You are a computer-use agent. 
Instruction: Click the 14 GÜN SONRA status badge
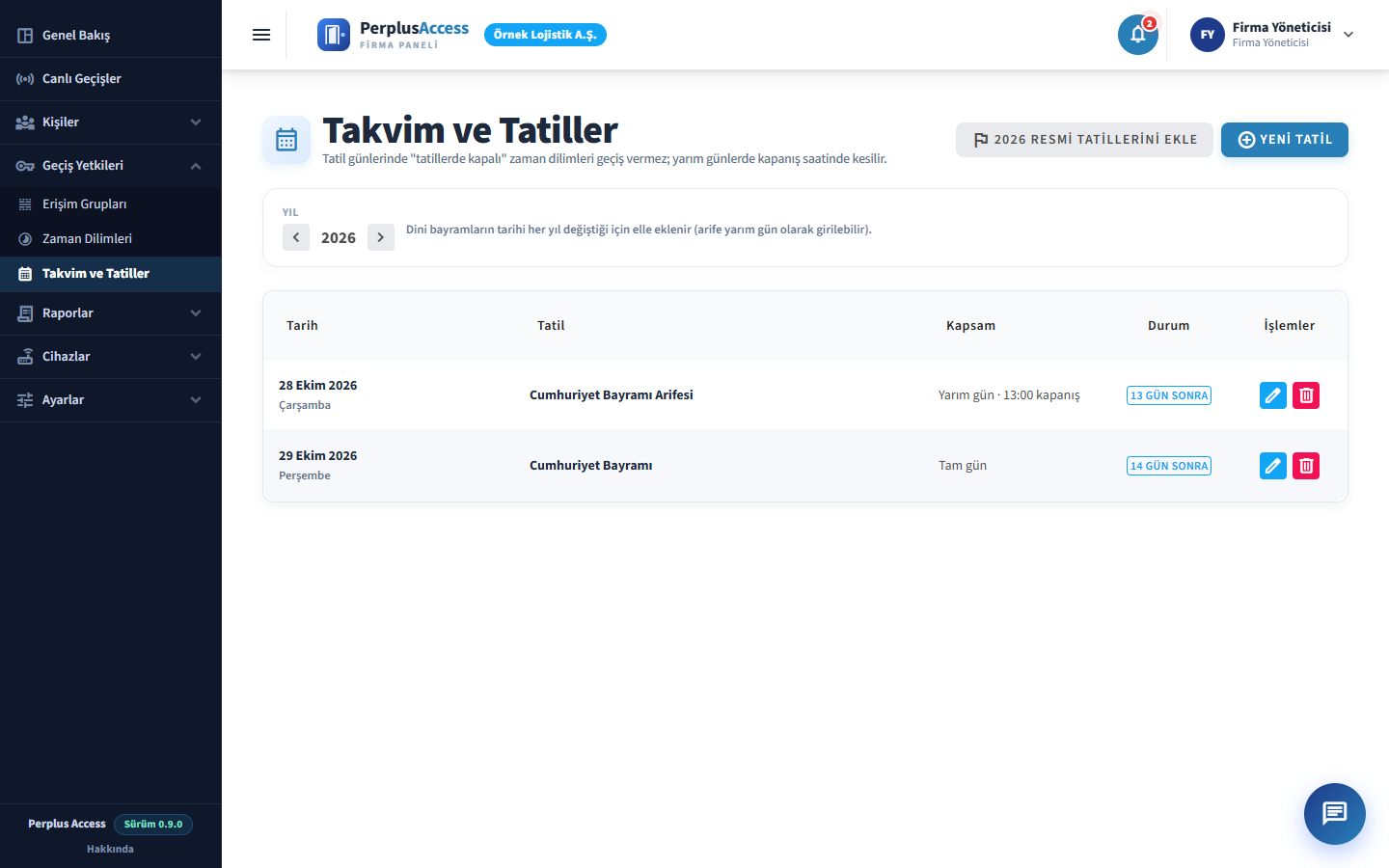click(x=1169, y=466)
